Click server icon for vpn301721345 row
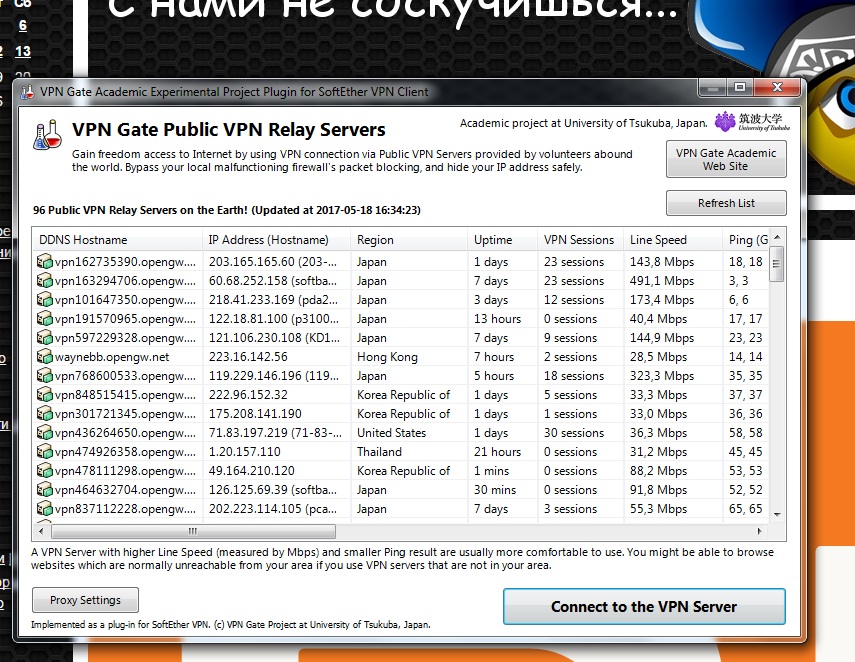 (44, 413)
